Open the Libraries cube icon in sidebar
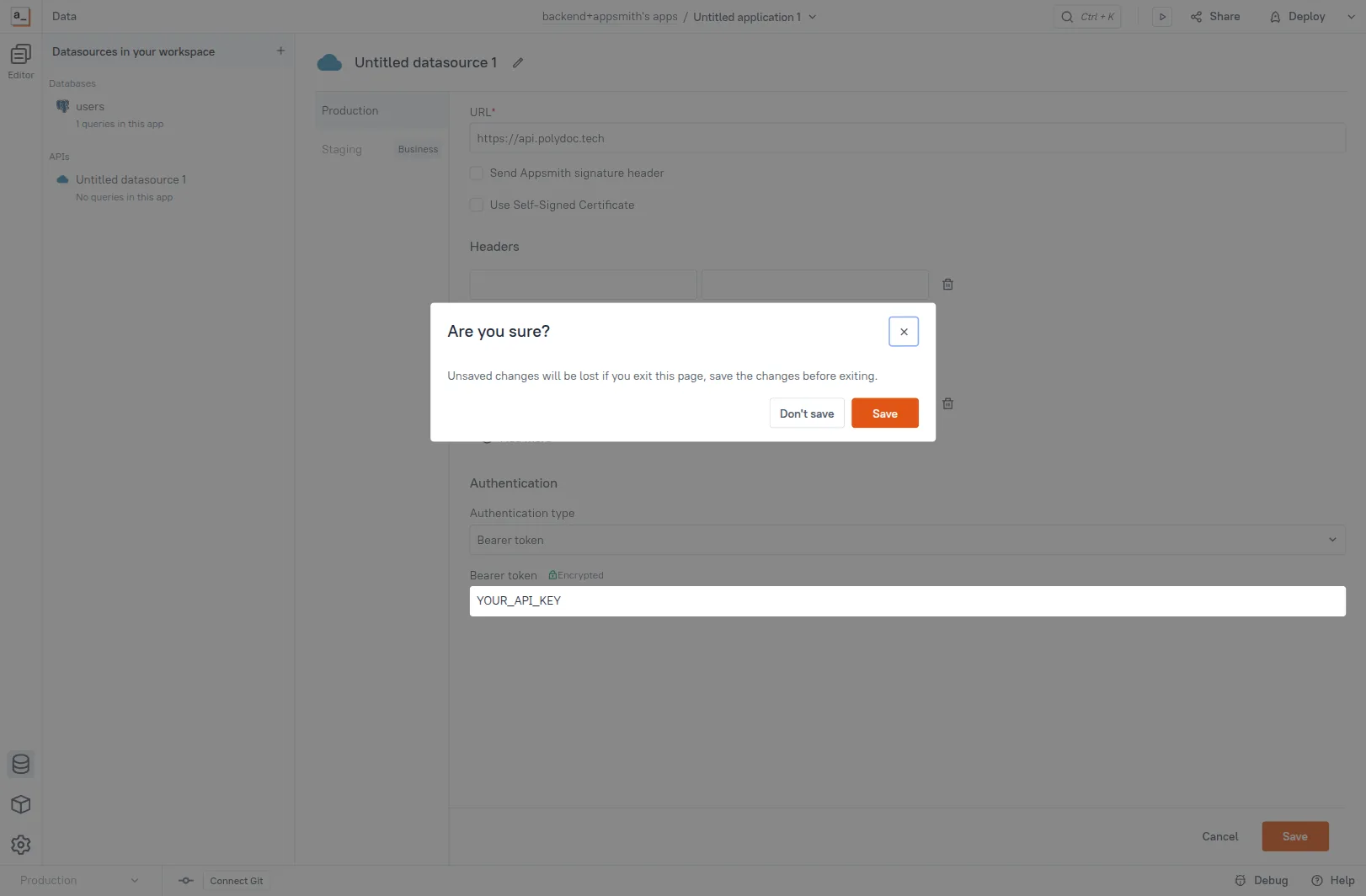This screenshot has width=1366, height=896. coord(21,804)
